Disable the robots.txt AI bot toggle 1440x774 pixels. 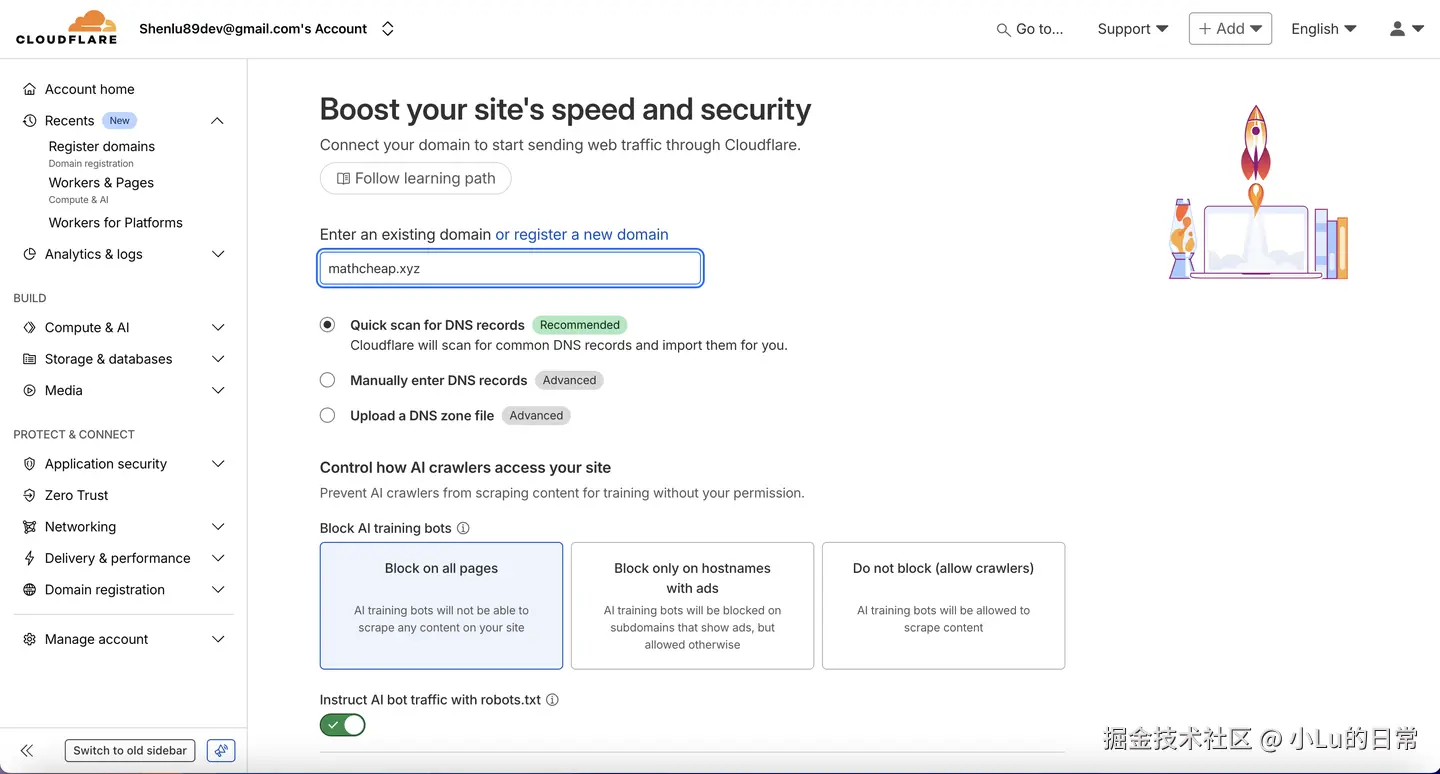click(x=343, y=725)
